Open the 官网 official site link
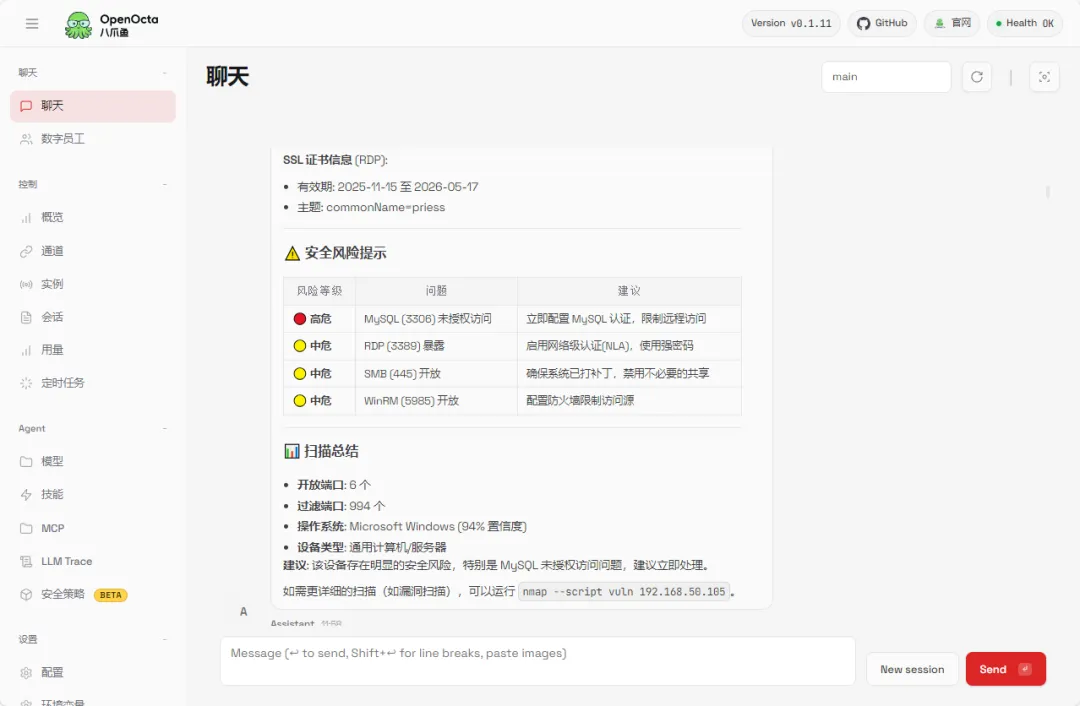The height and width of the screenshot is (706, 1080). (952, 23)
